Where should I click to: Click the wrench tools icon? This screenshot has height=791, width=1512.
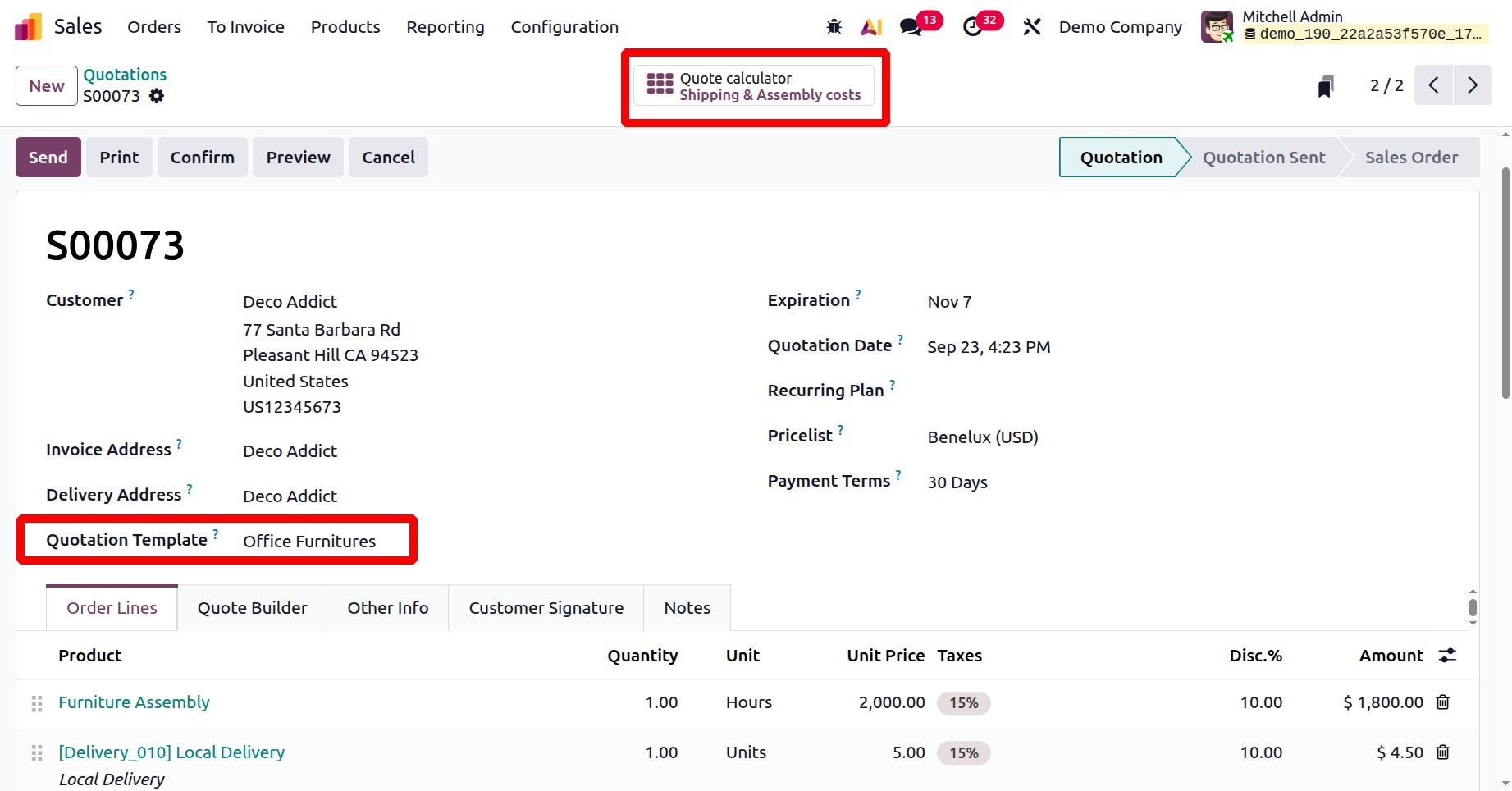coord(1031,27)
